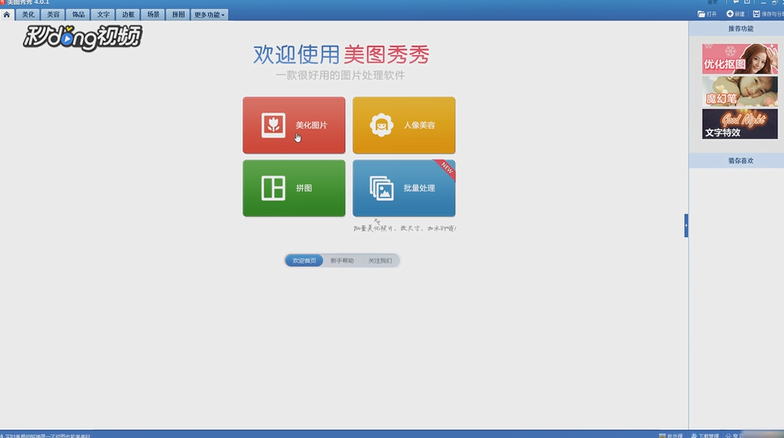Click the green 拼图 tile
This screenshot has width=784, height=438.
[x=294, y=188]
